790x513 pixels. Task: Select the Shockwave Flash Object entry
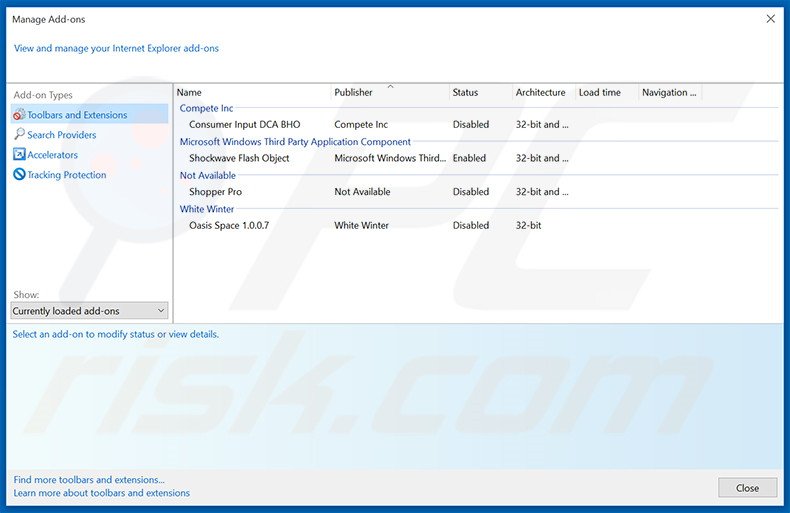tap(239, 158)
